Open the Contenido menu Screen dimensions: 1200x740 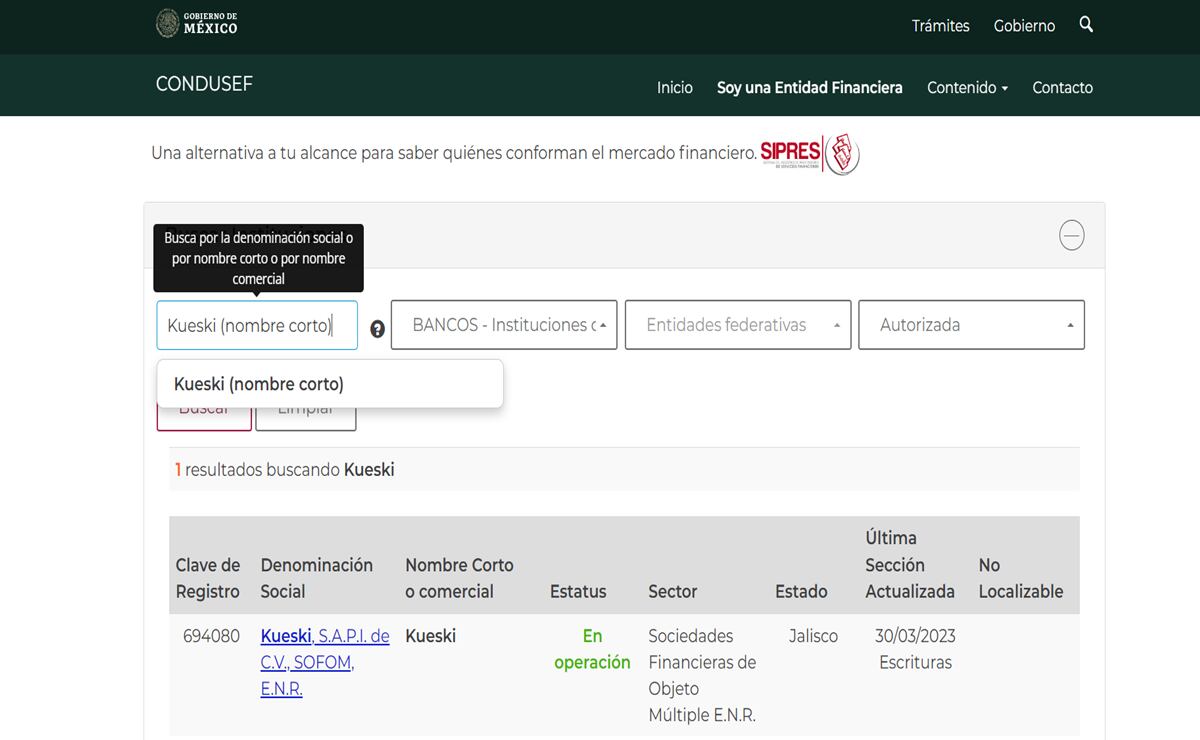[966, 87]
